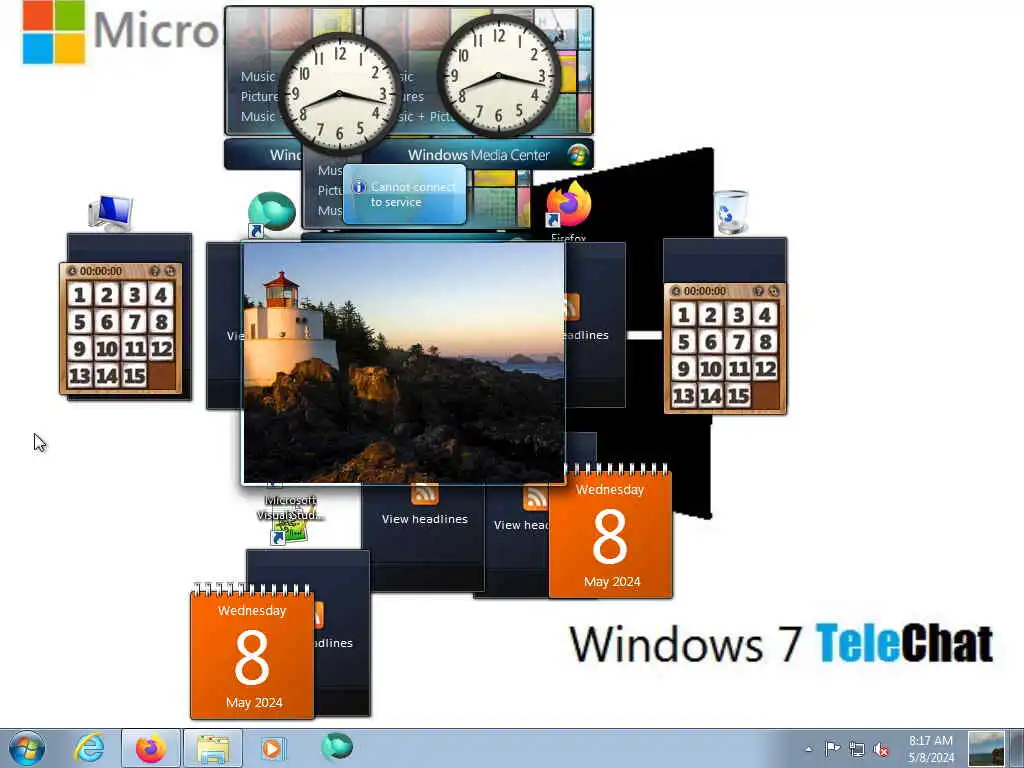This screenshot has height=768, width=1024.
Task: Open the Windows Media Center gadget label
Action: coord(479,155)
